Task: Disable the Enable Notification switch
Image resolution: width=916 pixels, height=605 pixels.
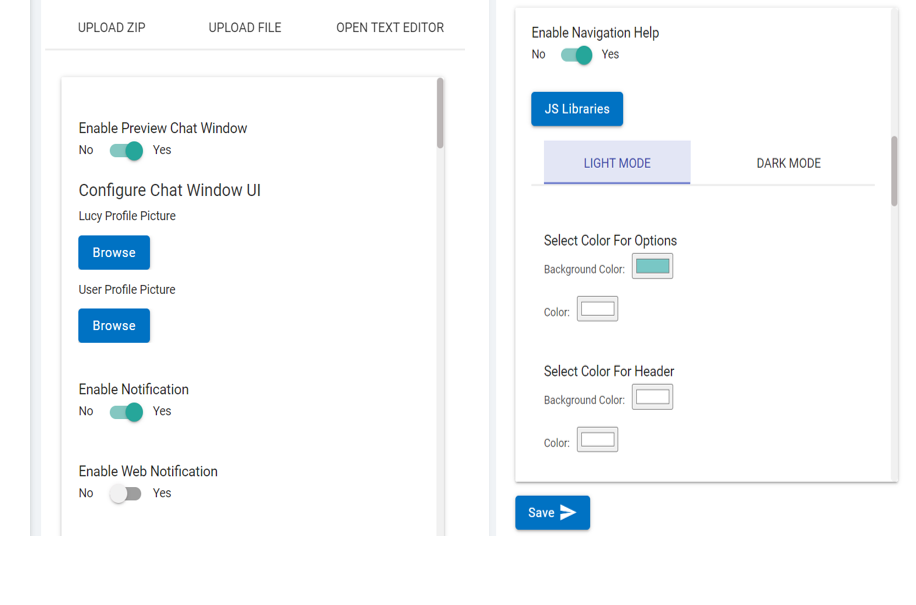Action: pyautogui.click(x=127, y=412)
